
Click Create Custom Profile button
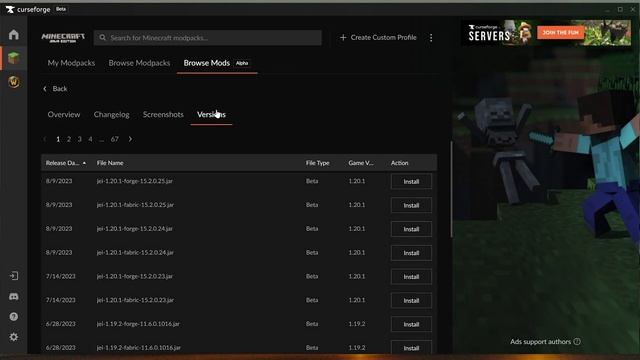pyautogui.click(x=378, y=38)
